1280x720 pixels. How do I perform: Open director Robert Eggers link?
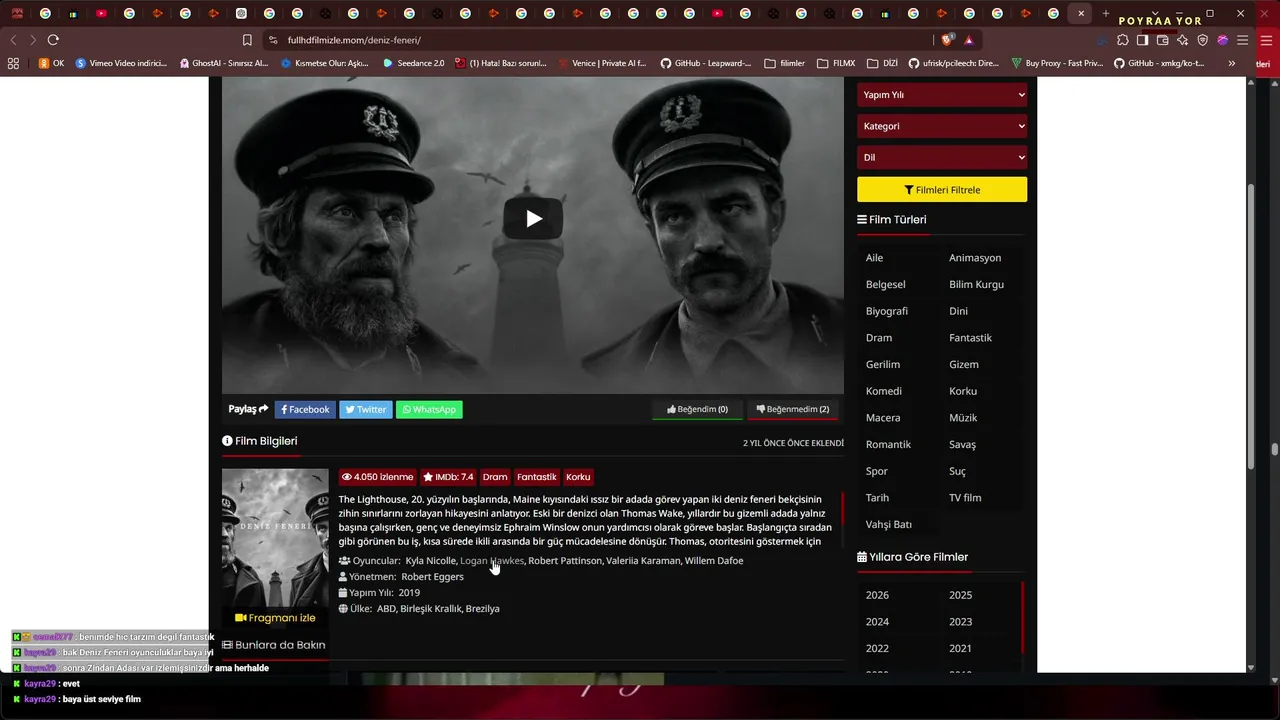coord(432,577)
